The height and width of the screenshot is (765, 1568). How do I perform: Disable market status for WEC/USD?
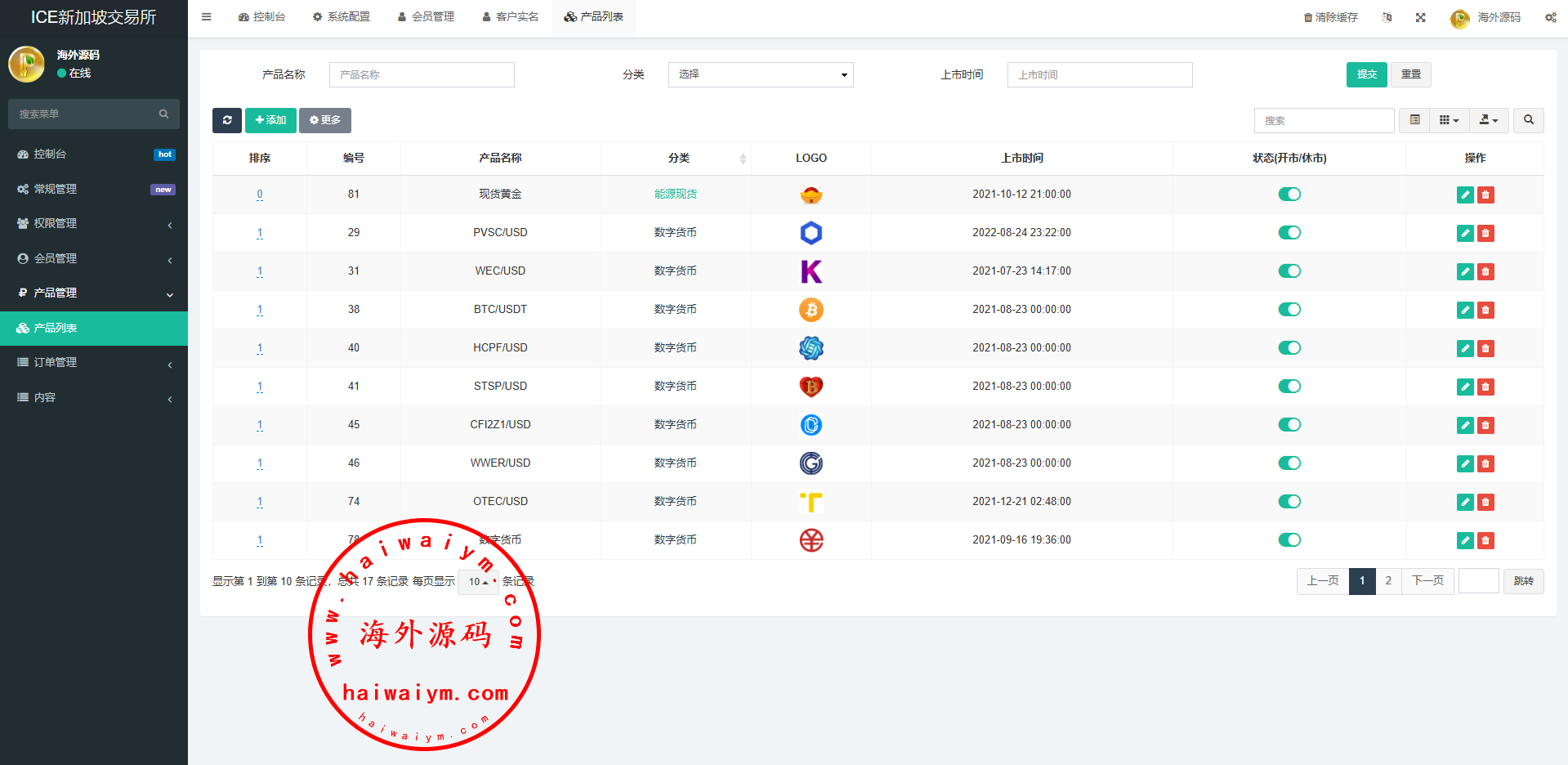1289,271
